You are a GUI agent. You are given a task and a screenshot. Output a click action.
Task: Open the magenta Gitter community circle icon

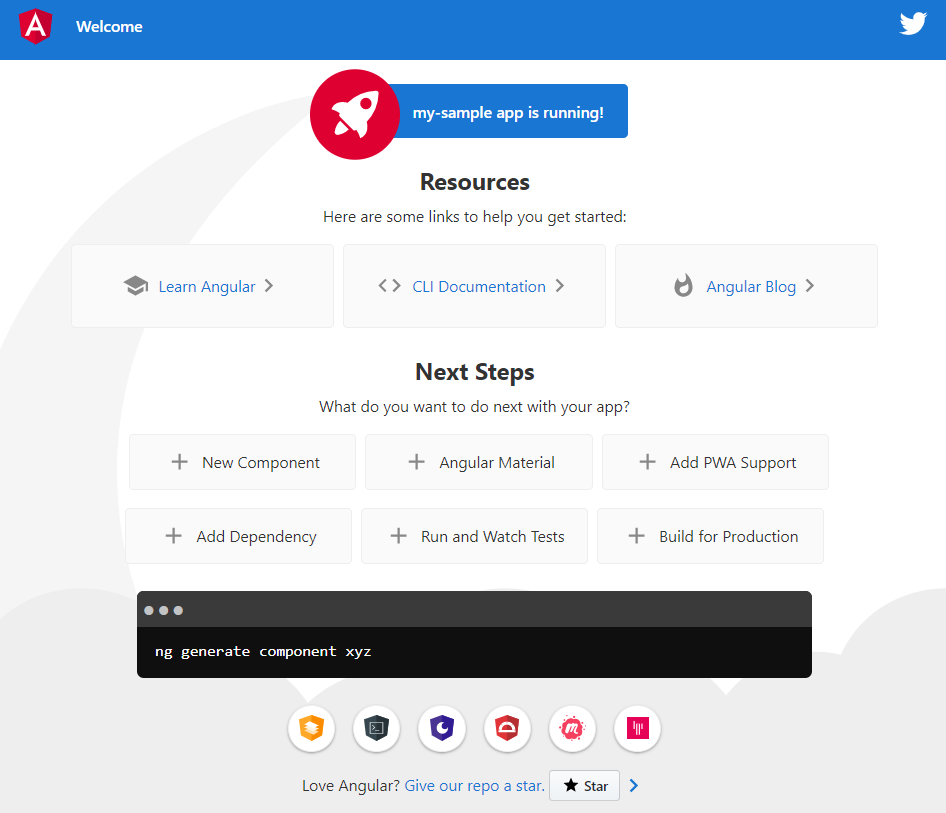(x=637, y=729)
